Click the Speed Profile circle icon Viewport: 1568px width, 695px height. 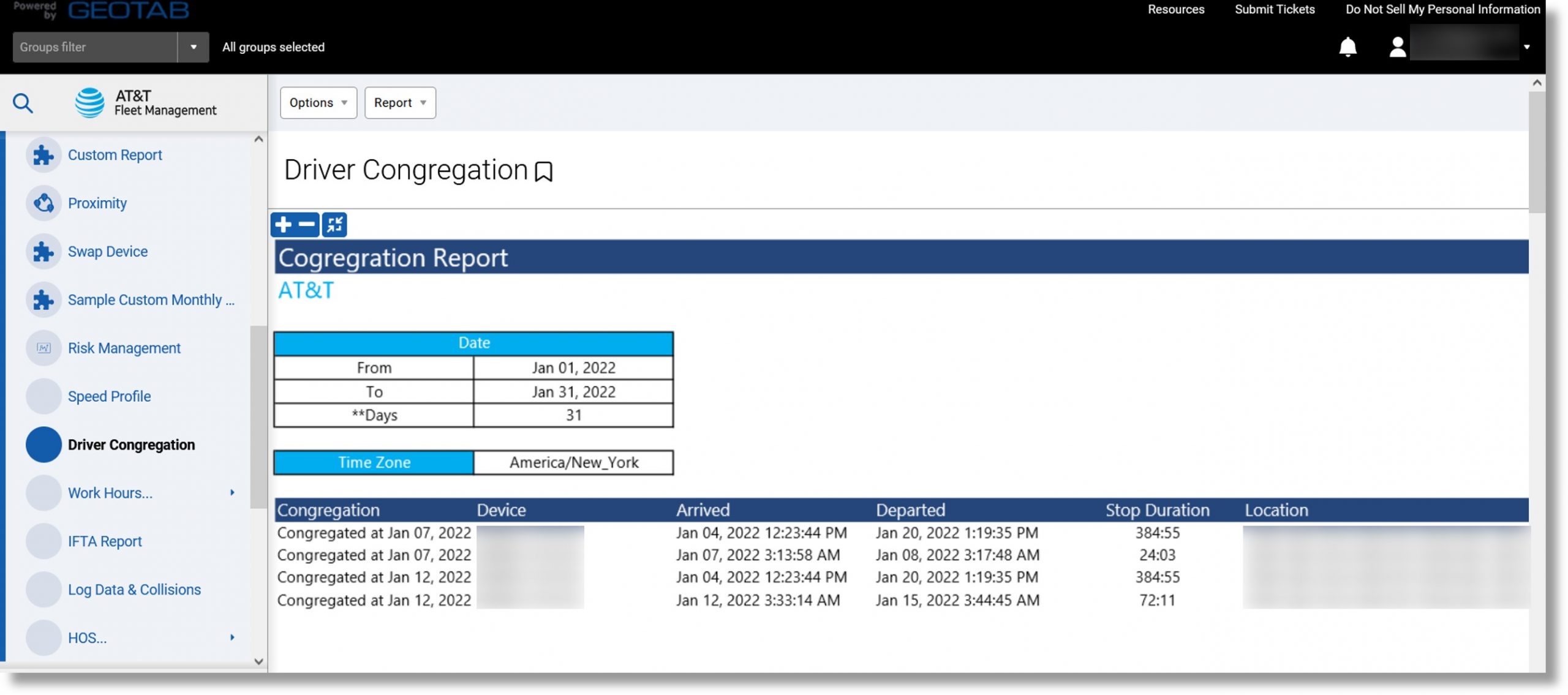43,397
